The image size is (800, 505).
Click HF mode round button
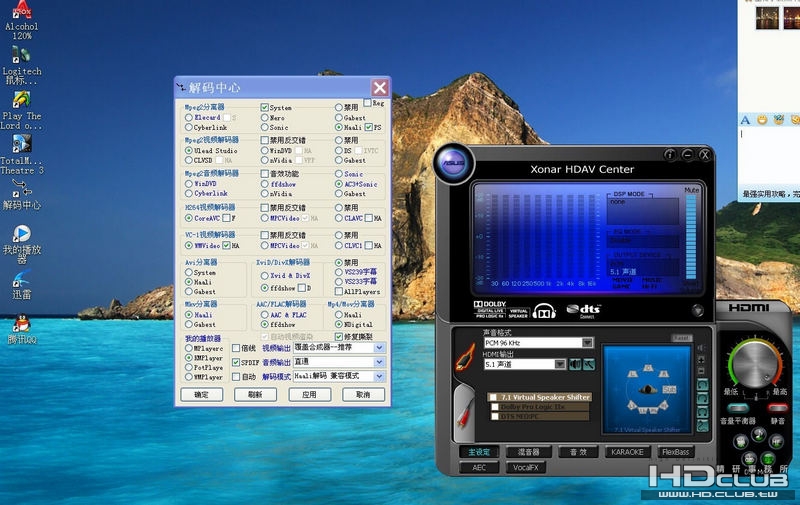777,441
